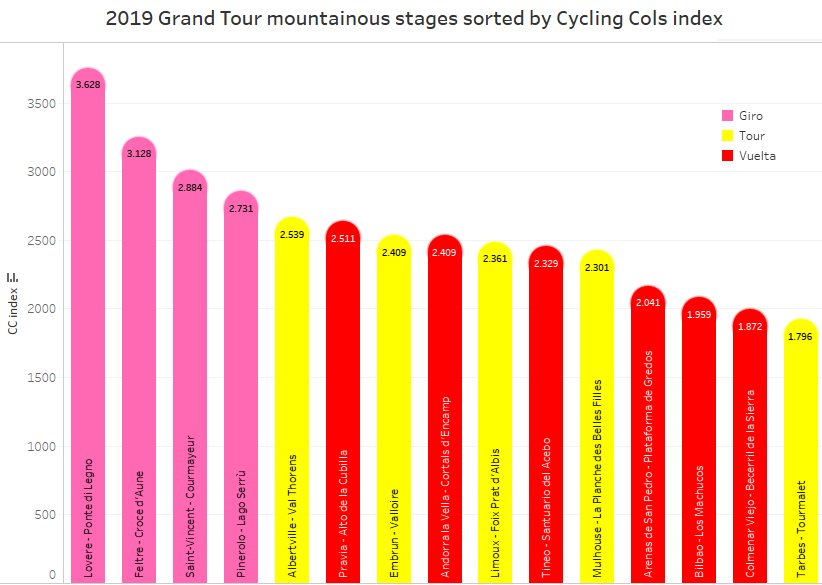This screenshot has height=585, width=822.
Task: Click the yellow Tour legend swatch
Action: (728, 136)
